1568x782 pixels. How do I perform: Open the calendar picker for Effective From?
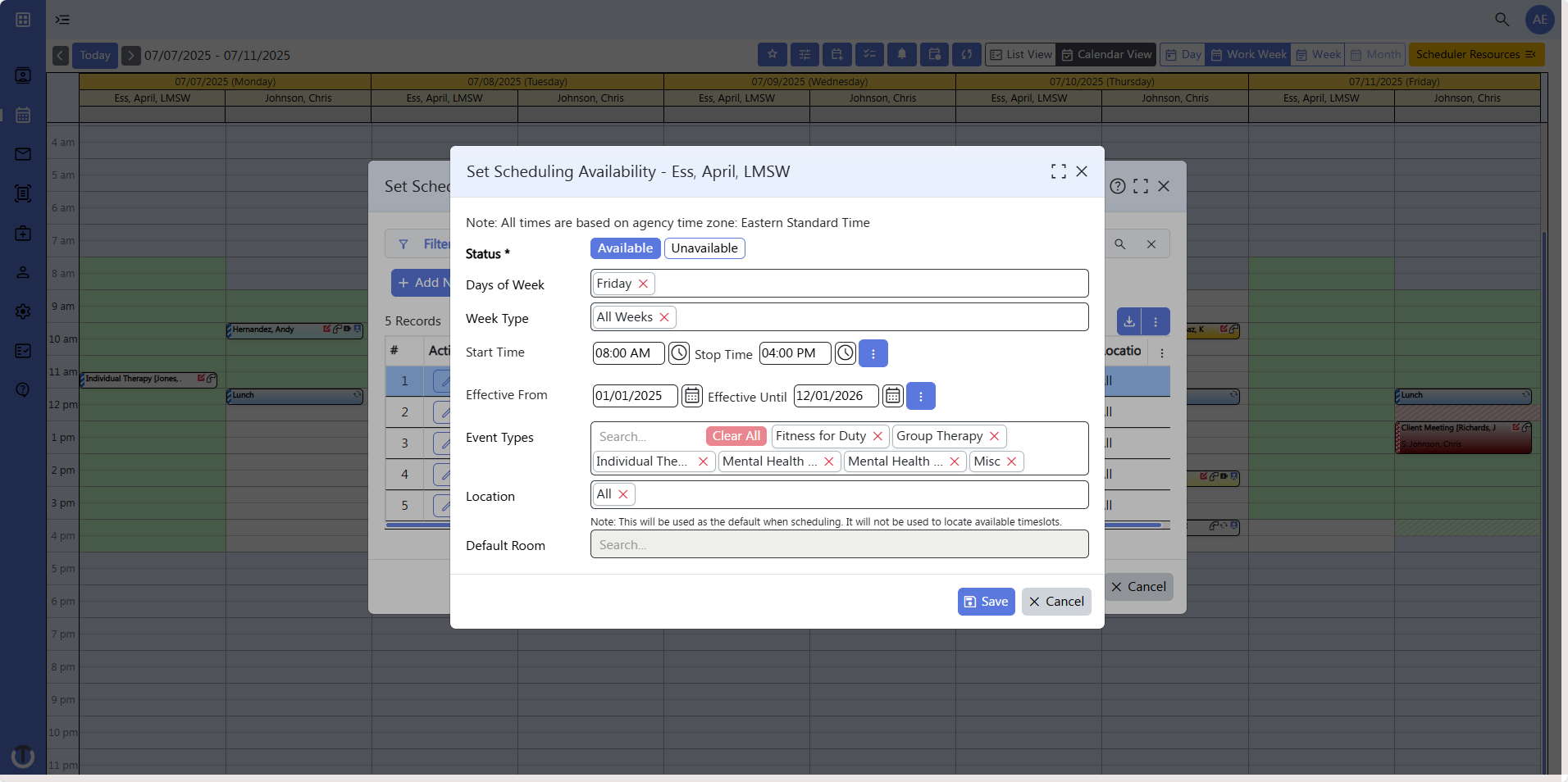691,396
